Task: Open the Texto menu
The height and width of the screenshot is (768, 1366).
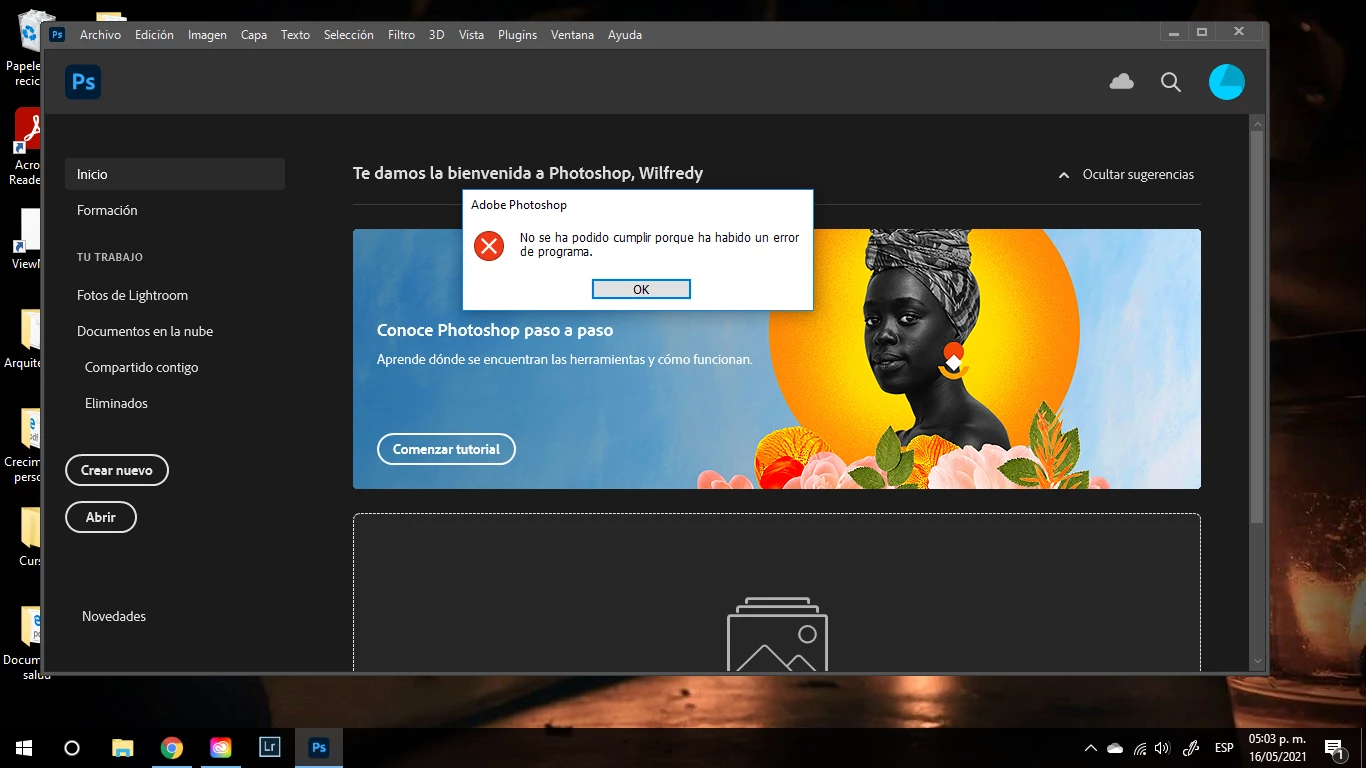Action: tap(295, 35)
